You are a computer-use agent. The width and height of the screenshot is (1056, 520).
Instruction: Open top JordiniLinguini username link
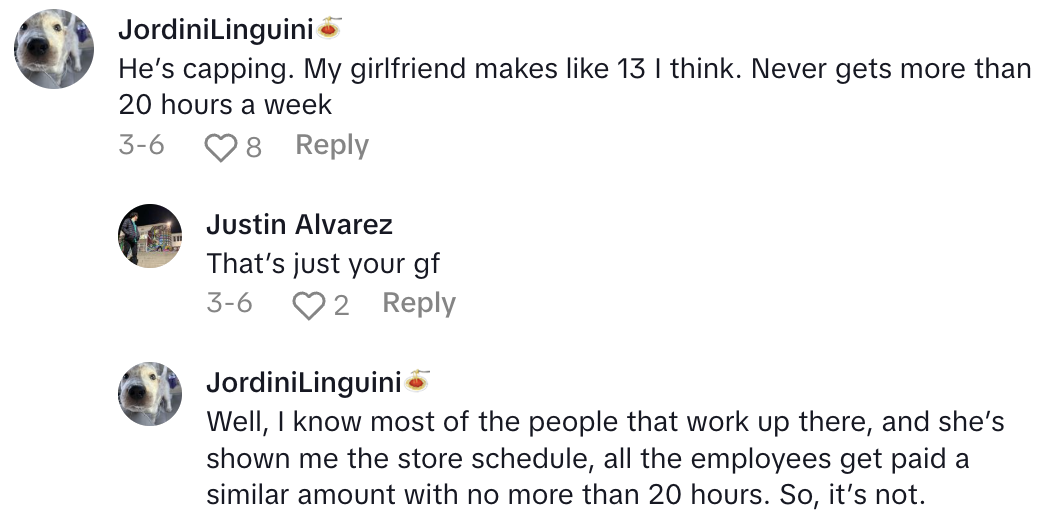click(x=216, y=30)
